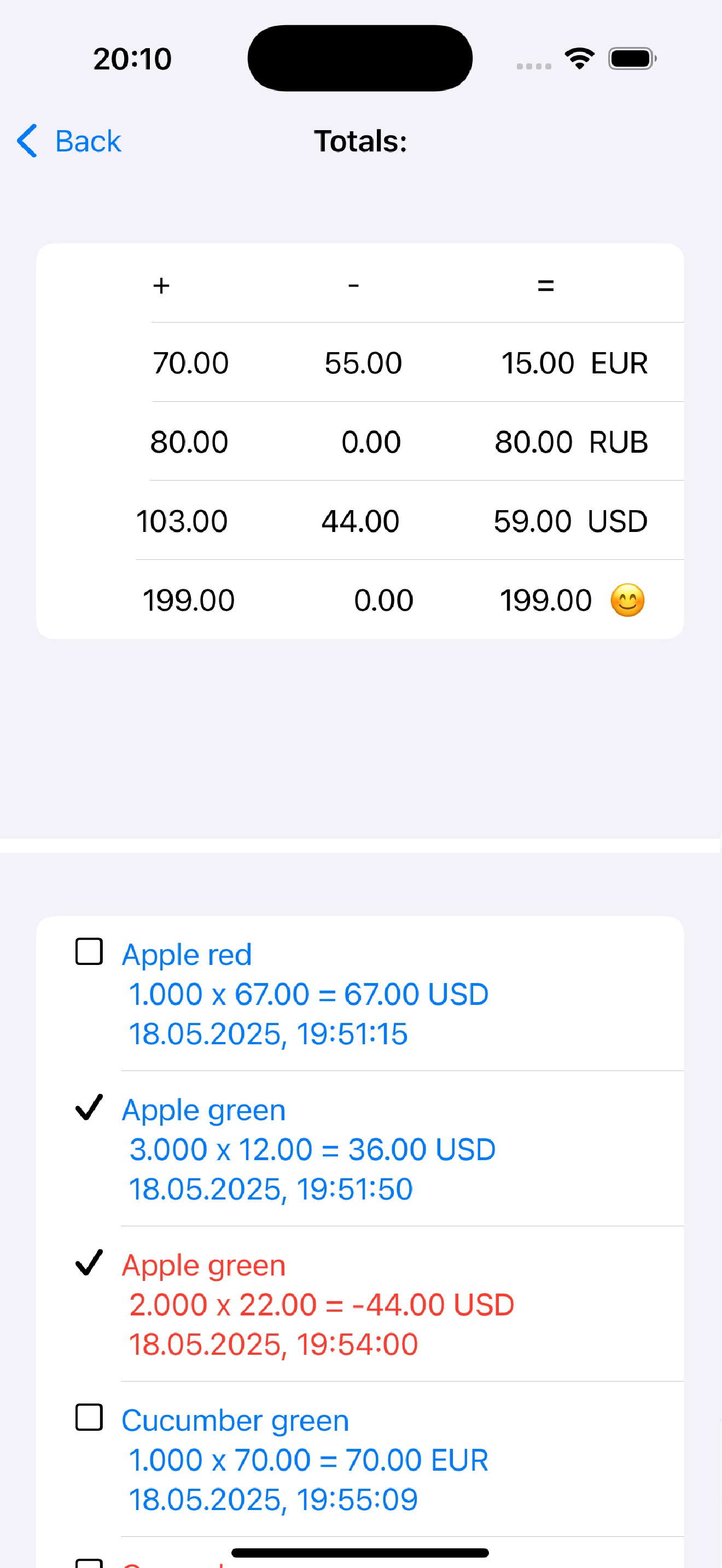Tap the Wi-Fi status icon
The height and width of the screenshot is (1568, 722).
[x=579, y=58]
